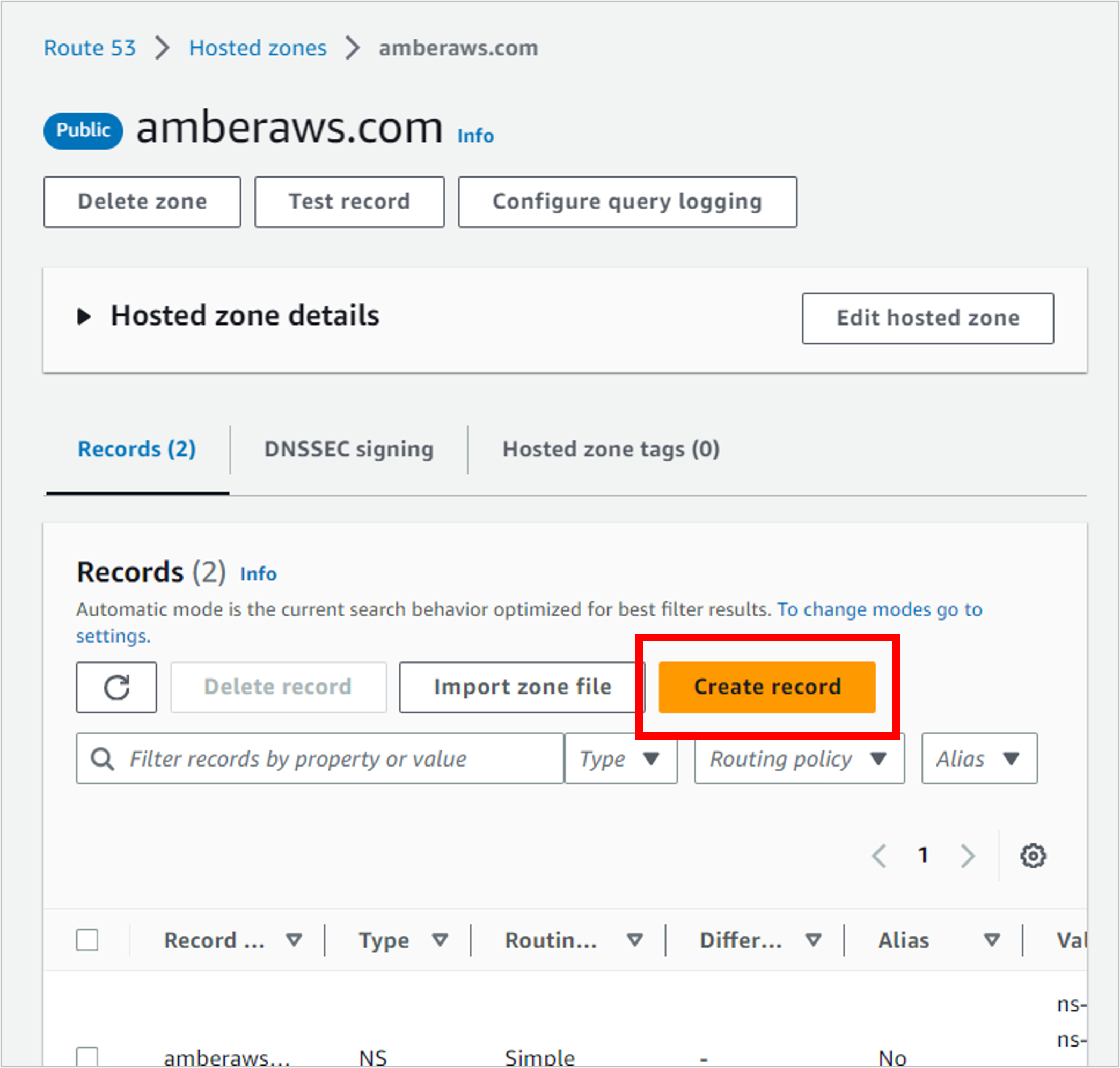Open the Type filter dropdown
1120x1068 pixels.
(621, 758)
